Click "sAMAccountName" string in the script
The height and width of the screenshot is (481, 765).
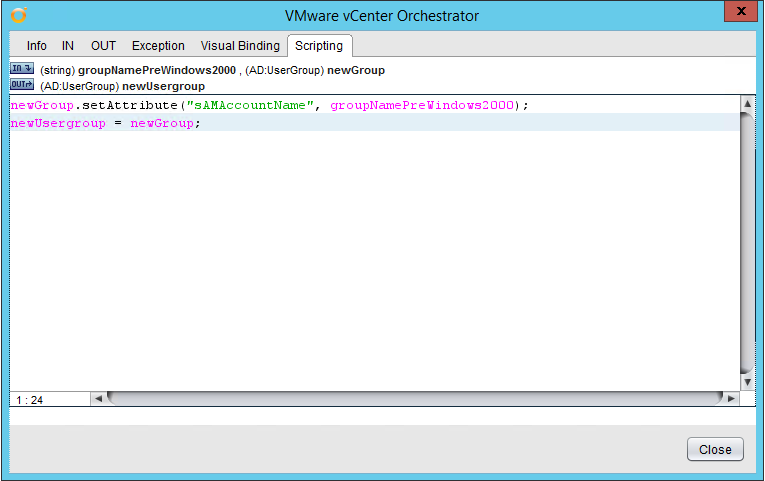click(x=250, y=105)
